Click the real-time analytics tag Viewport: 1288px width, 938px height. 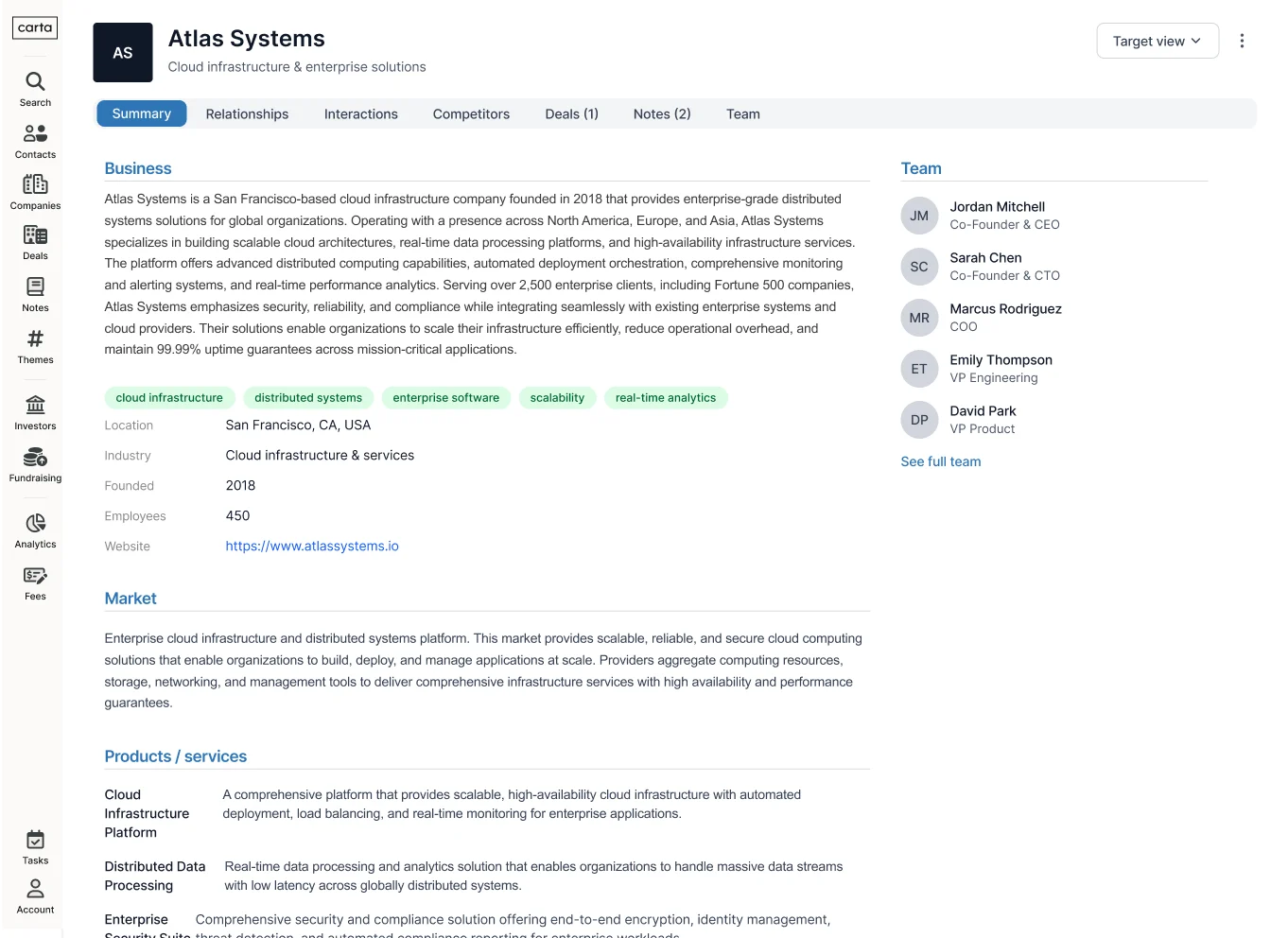[x=666, y=398]
